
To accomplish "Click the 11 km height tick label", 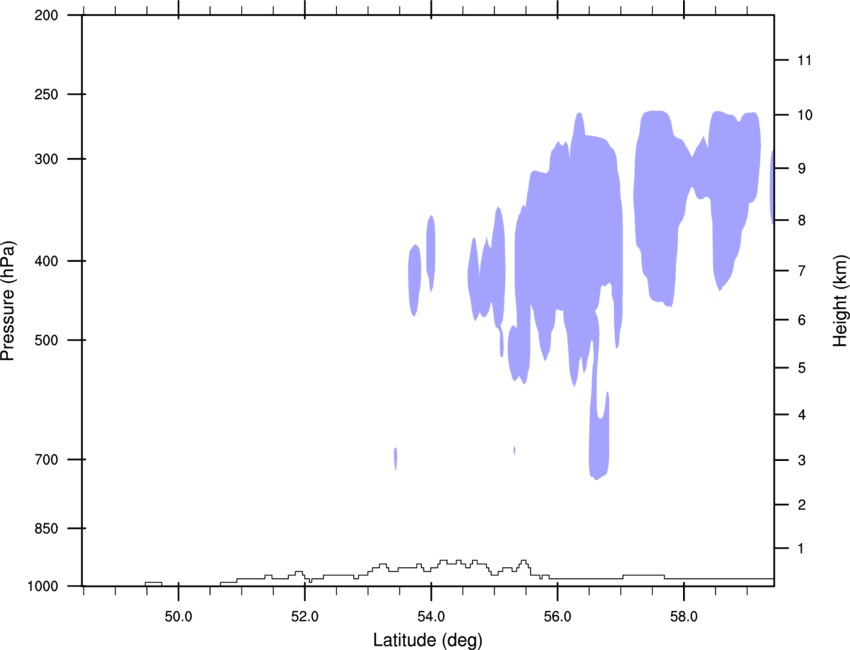I will click(805, 60).
